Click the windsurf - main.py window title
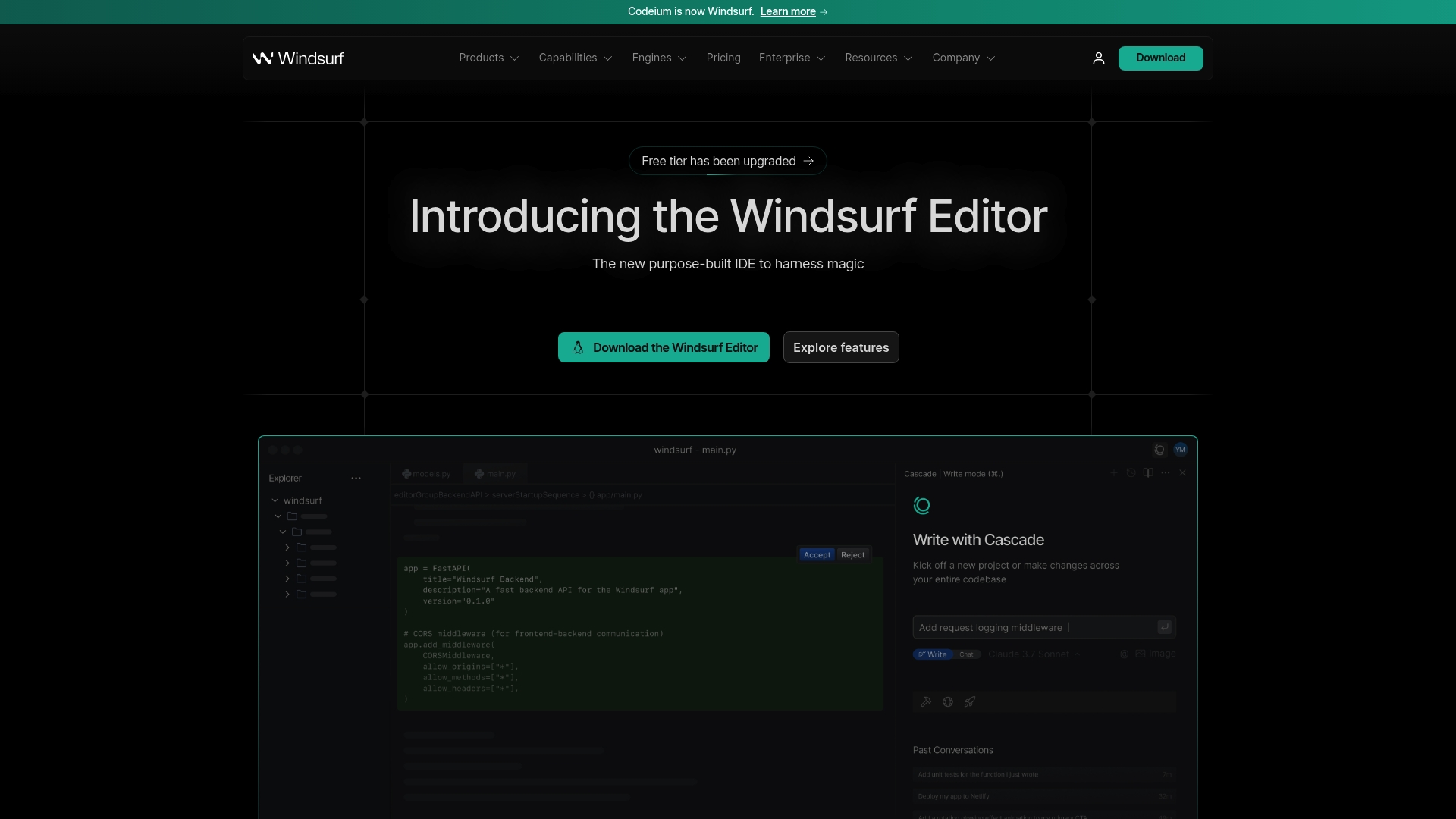 (x=695, y=450)
